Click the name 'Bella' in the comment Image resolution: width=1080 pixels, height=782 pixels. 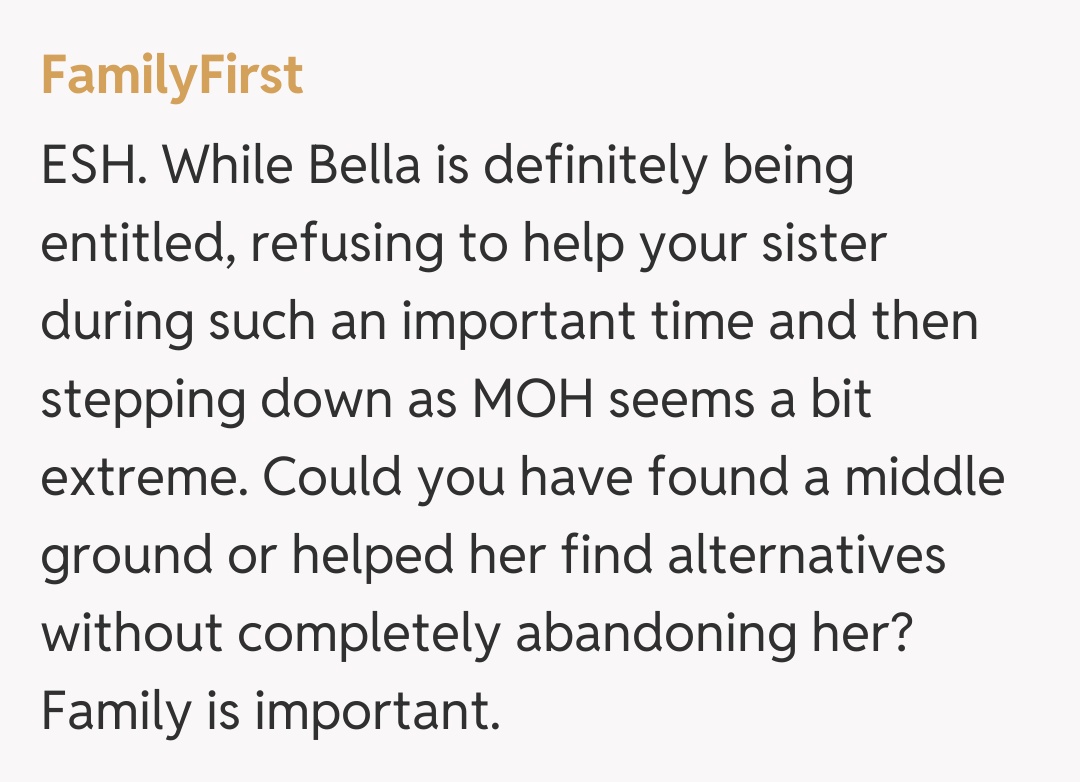pyautogui.click(x=364, y=166)
